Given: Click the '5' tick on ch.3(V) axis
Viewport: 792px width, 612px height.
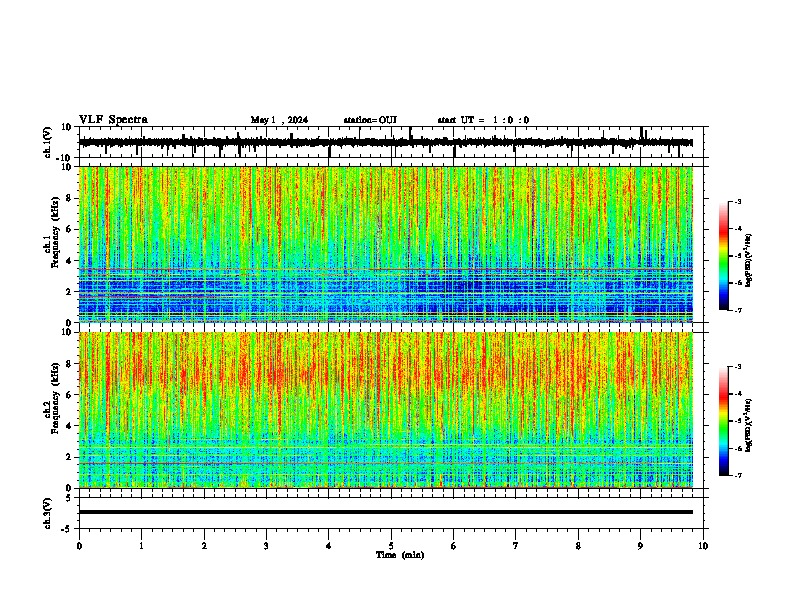Looking at the screenshot, I should [70, 497].
